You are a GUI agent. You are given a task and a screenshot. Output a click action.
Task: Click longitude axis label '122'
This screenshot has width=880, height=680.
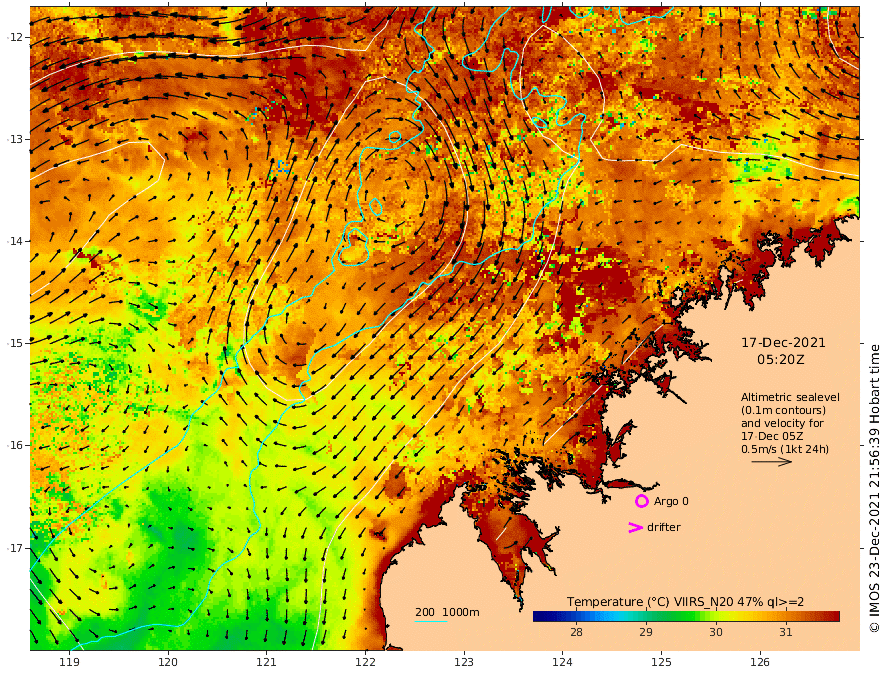(365, 662)
